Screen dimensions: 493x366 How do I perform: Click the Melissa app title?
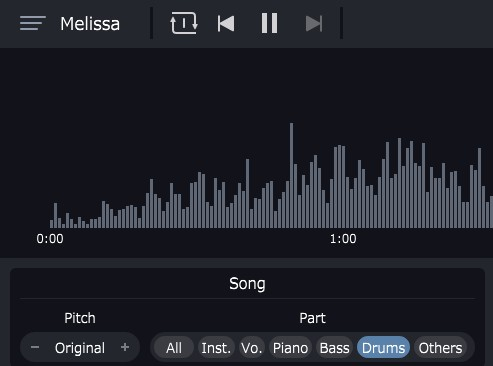tap(90, 24)
